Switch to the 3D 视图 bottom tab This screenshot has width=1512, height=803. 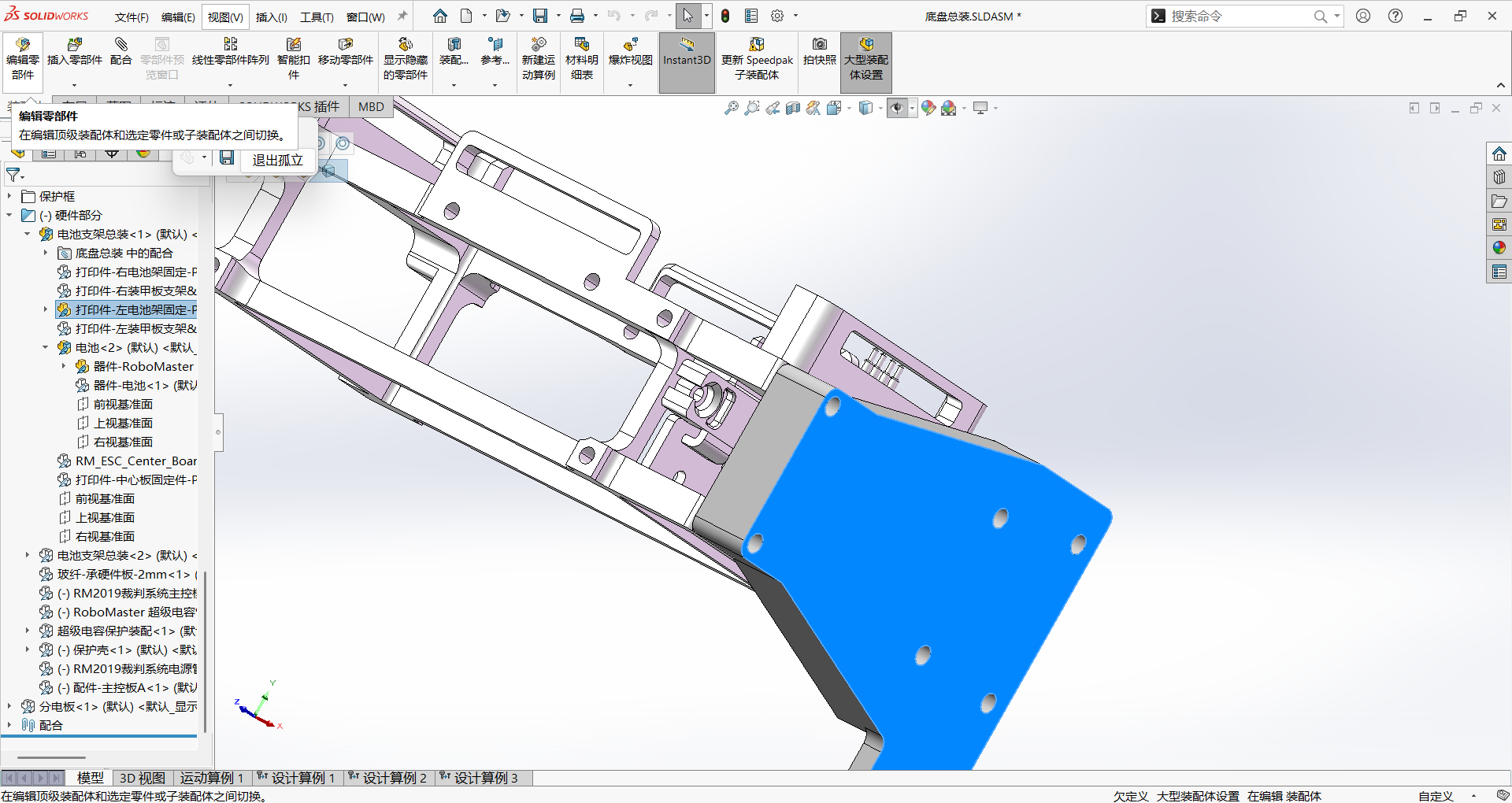tap(142, 778)
